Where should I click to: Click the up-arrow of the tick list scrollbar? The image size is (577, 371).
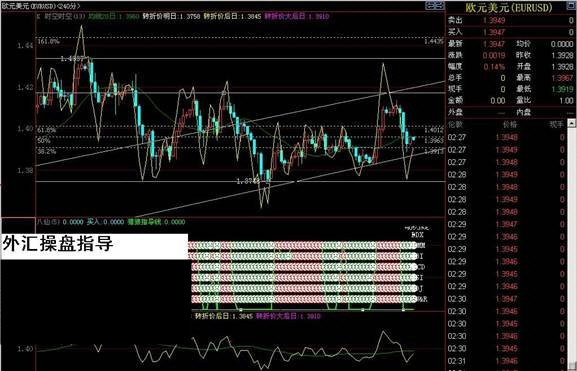[572, 124]
